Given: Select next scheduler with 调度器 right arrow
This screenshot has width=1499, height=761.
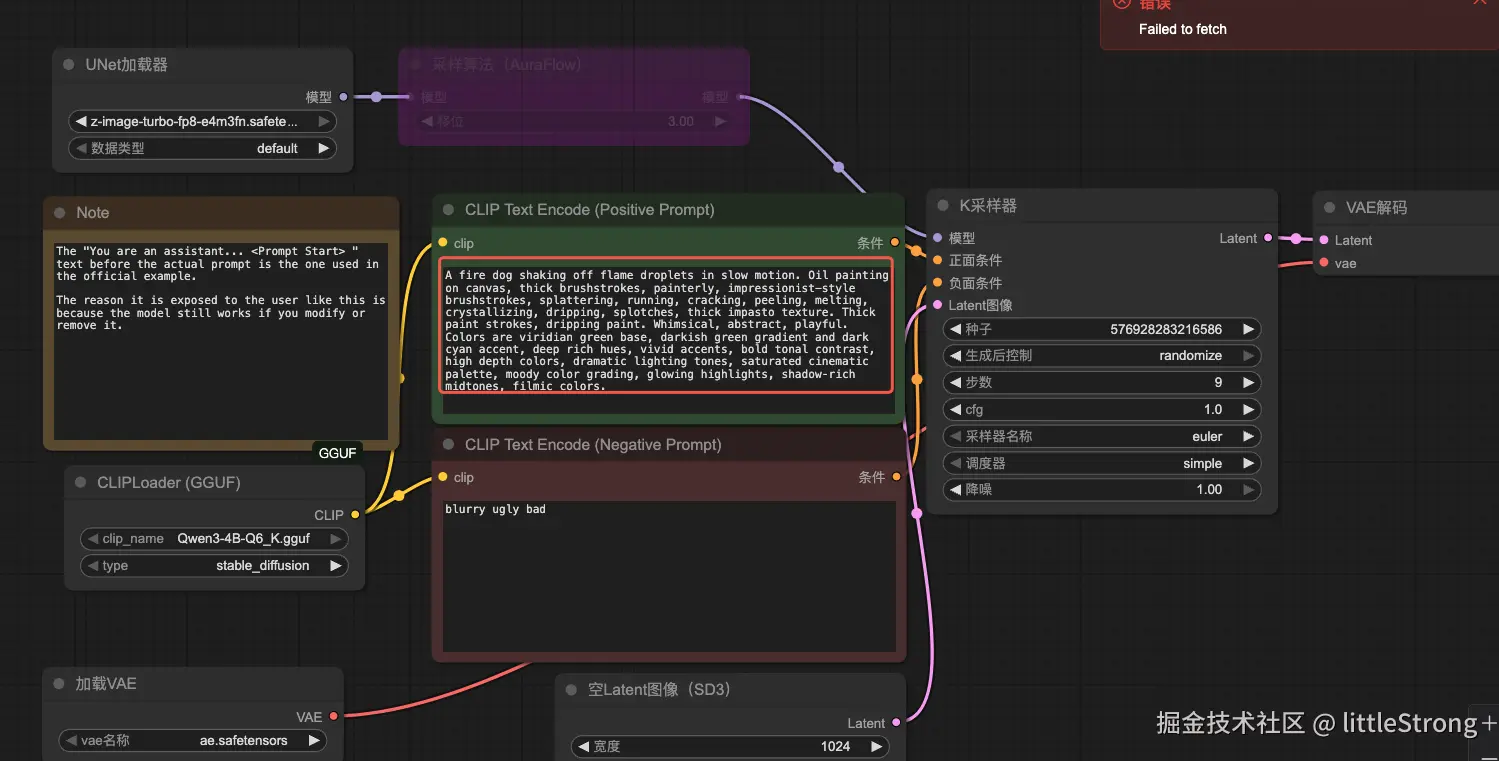Looking at the screenshot, I should (x=1247, y=463).
